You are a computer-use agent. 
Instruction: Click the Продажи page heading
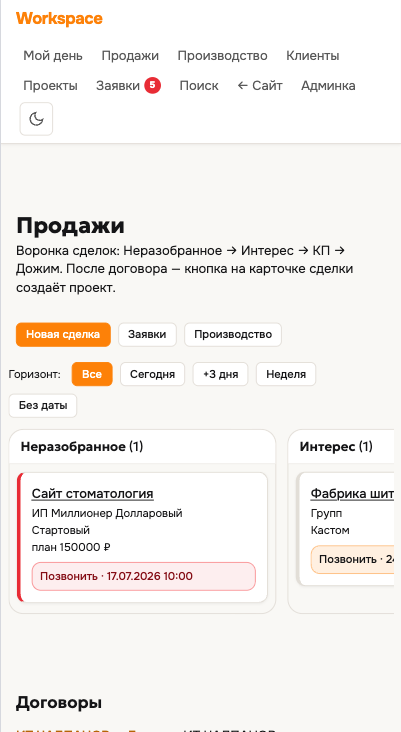point(70,226)
